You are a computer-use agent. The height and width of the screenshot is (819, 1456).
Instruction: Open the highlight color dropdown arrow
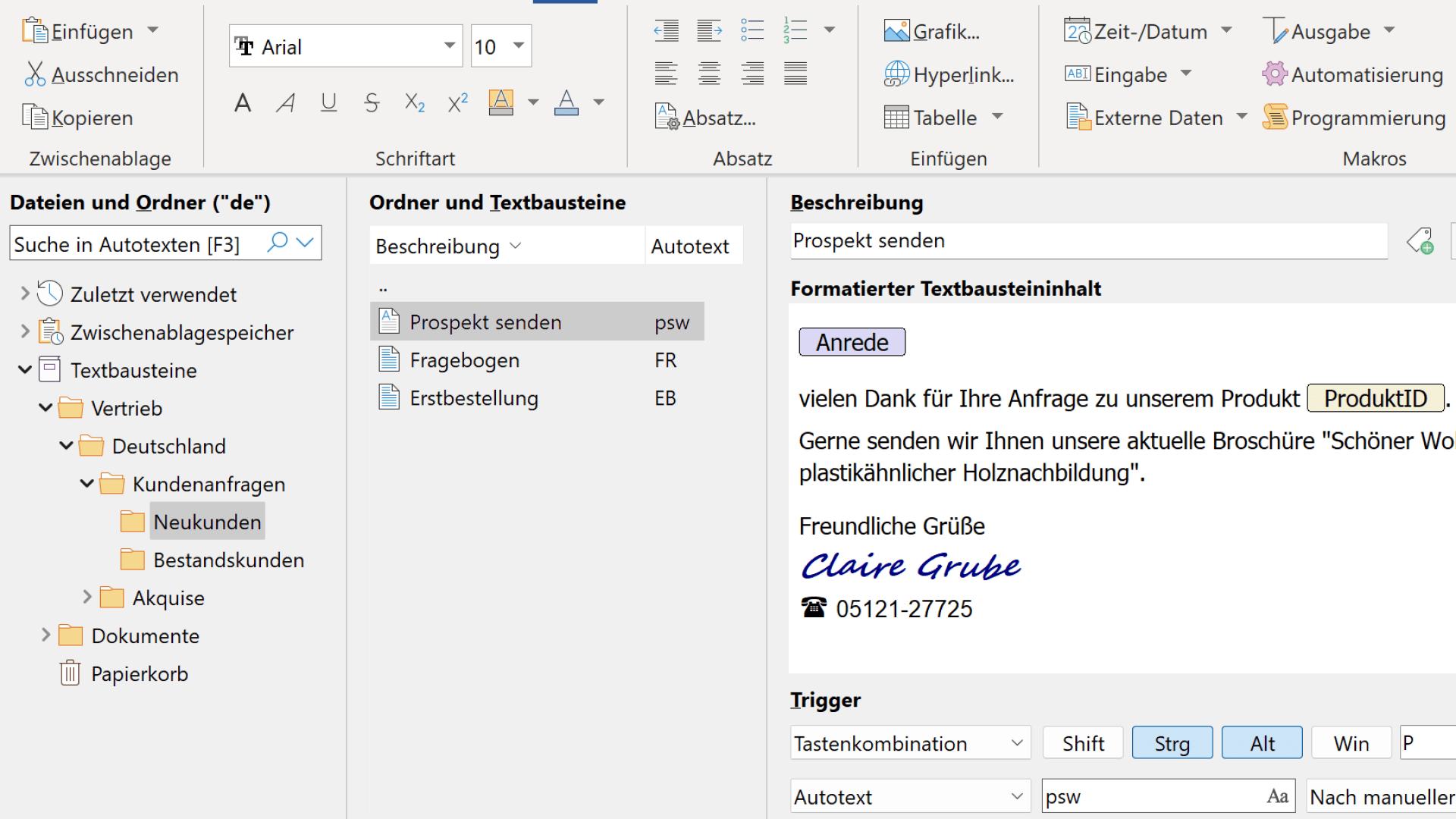533,102
